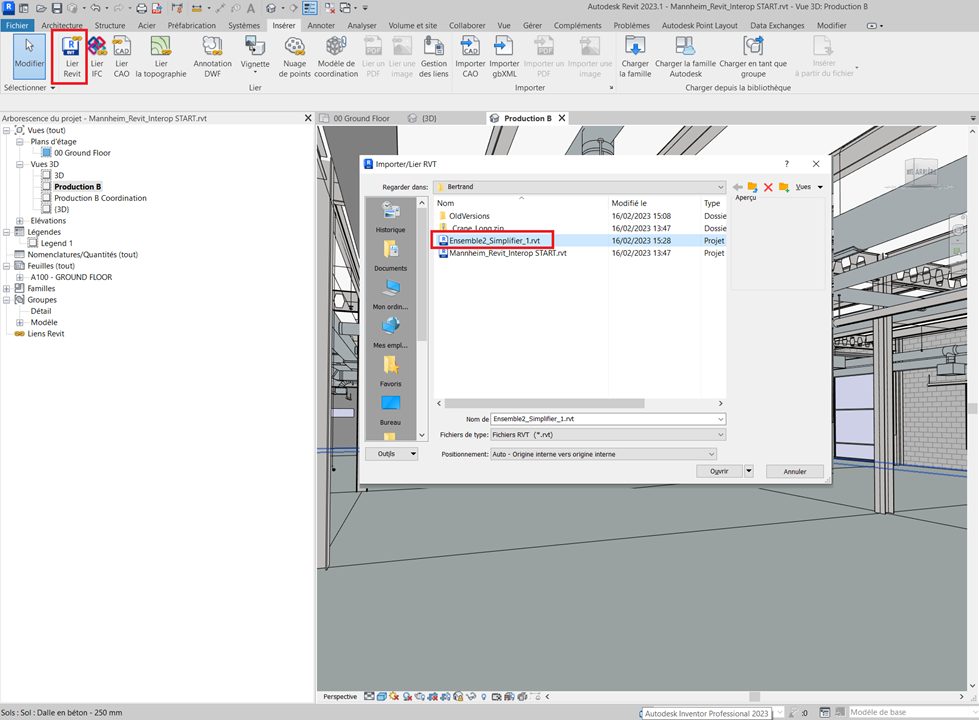Click the Importer gbXML tool

pyautogui.click(x=504, y=57)
